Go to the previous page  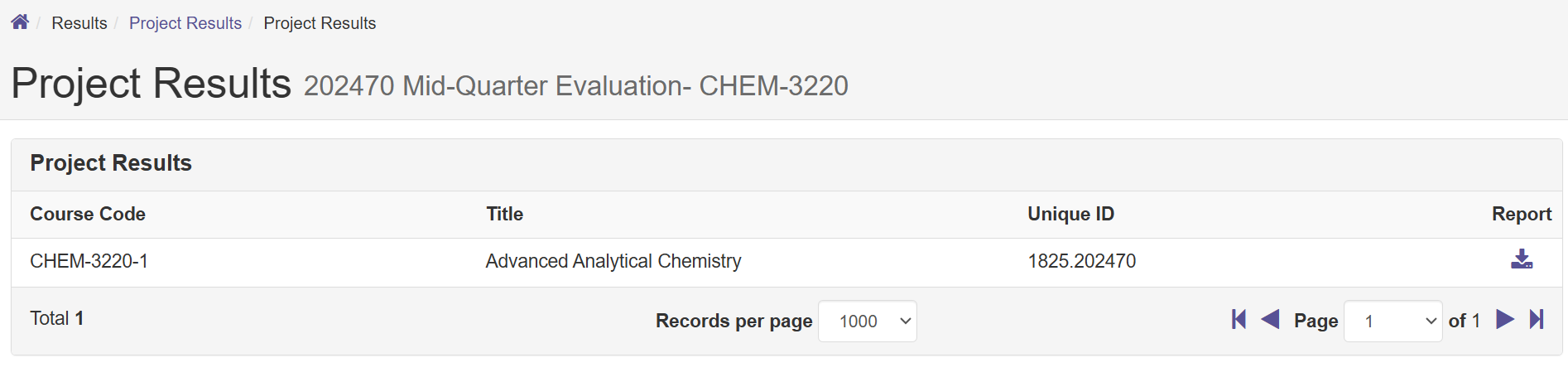(1270, 320)
